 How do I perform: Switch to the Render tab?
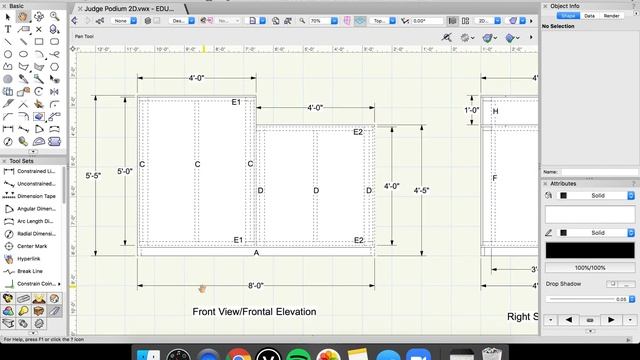(x=611, y=16)
